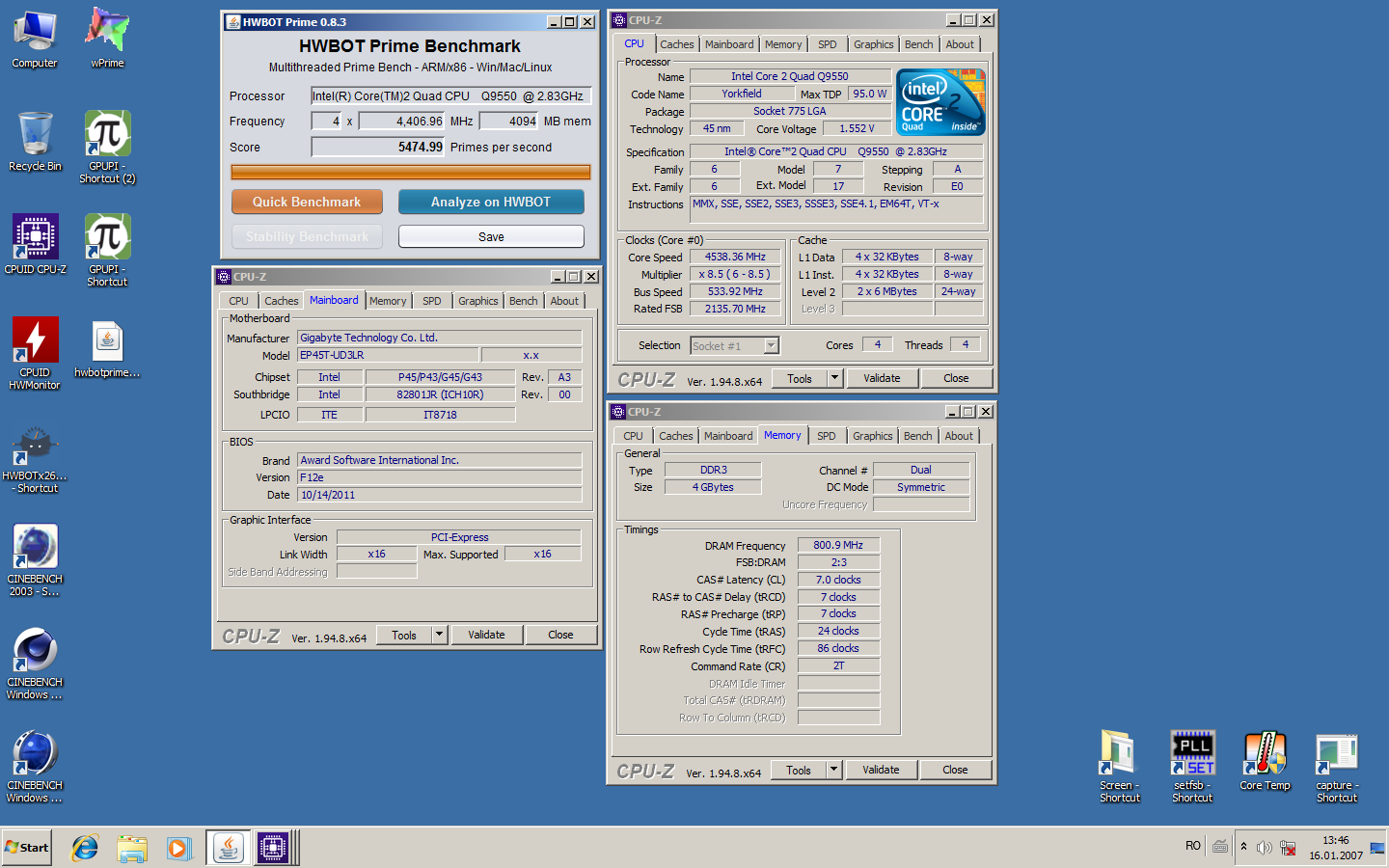Screen dimensions: 1389x868
Task: Switch to Memory tab in Mainboard CPU-Z window
Action: click(x=388, y=301)
